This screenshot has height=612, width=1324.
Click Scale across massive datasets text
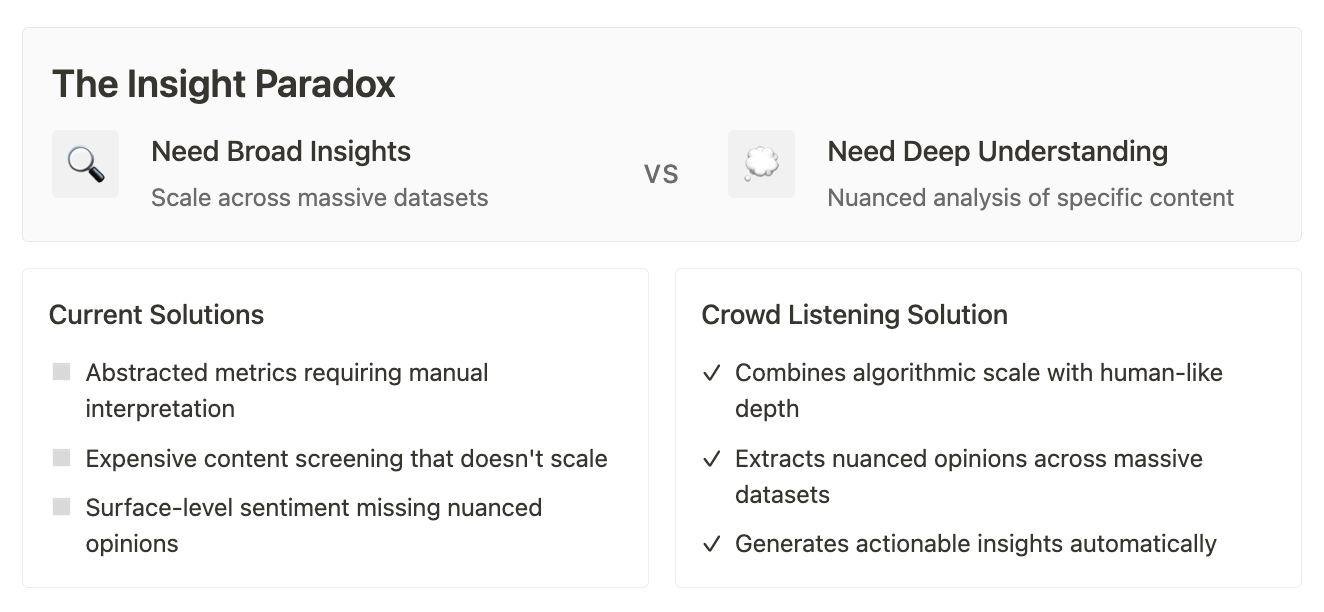click(x=320, y=198)
